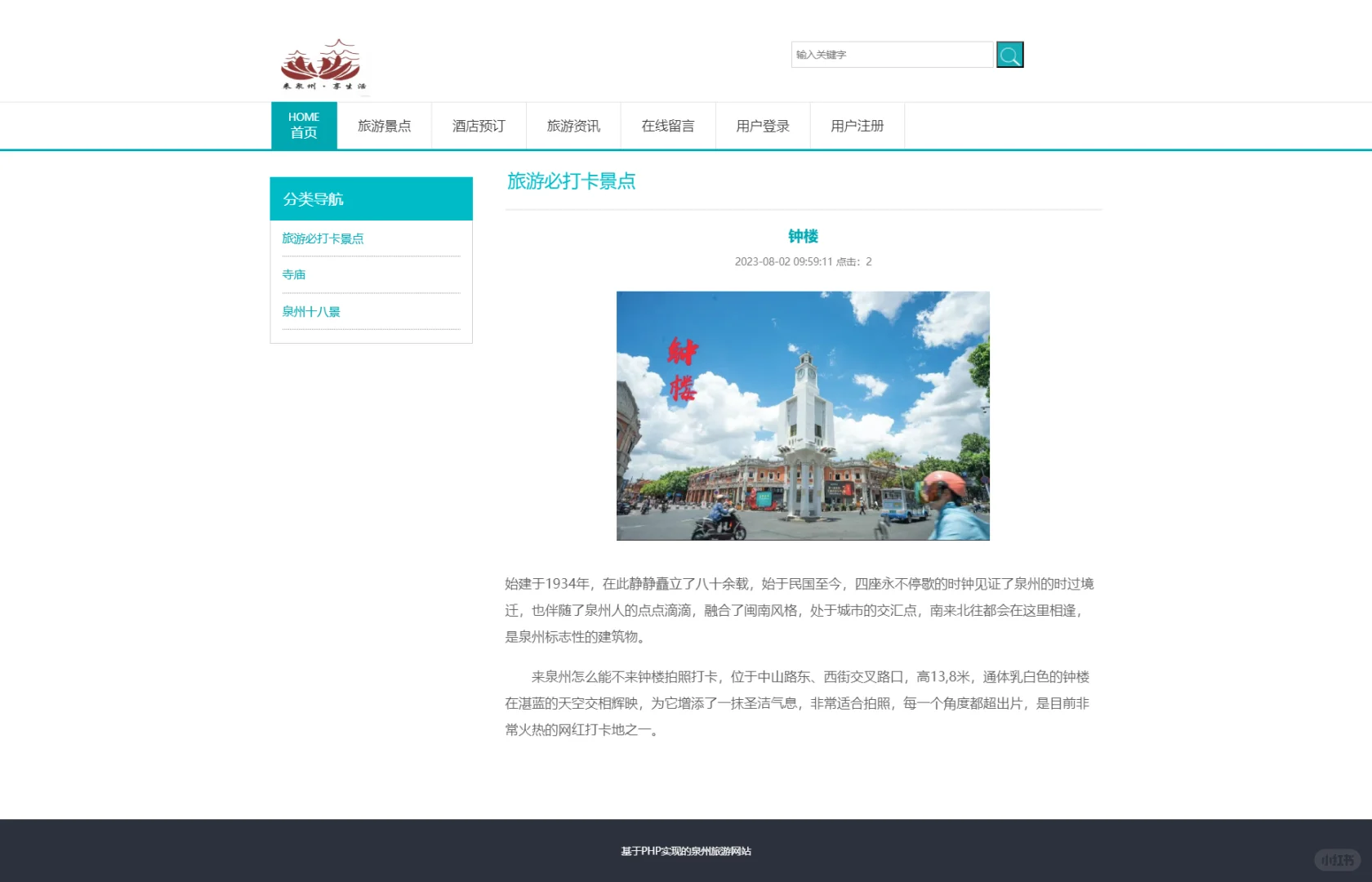Click the 点击 view counter
The width and height of the screenshot is (1372, 882).
click(x=852, y=261)
